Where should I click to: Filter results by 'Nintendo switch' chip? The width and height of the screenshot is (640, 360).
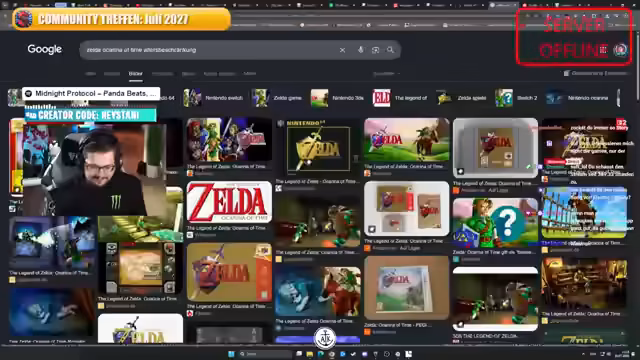click(x=213, y=98)
